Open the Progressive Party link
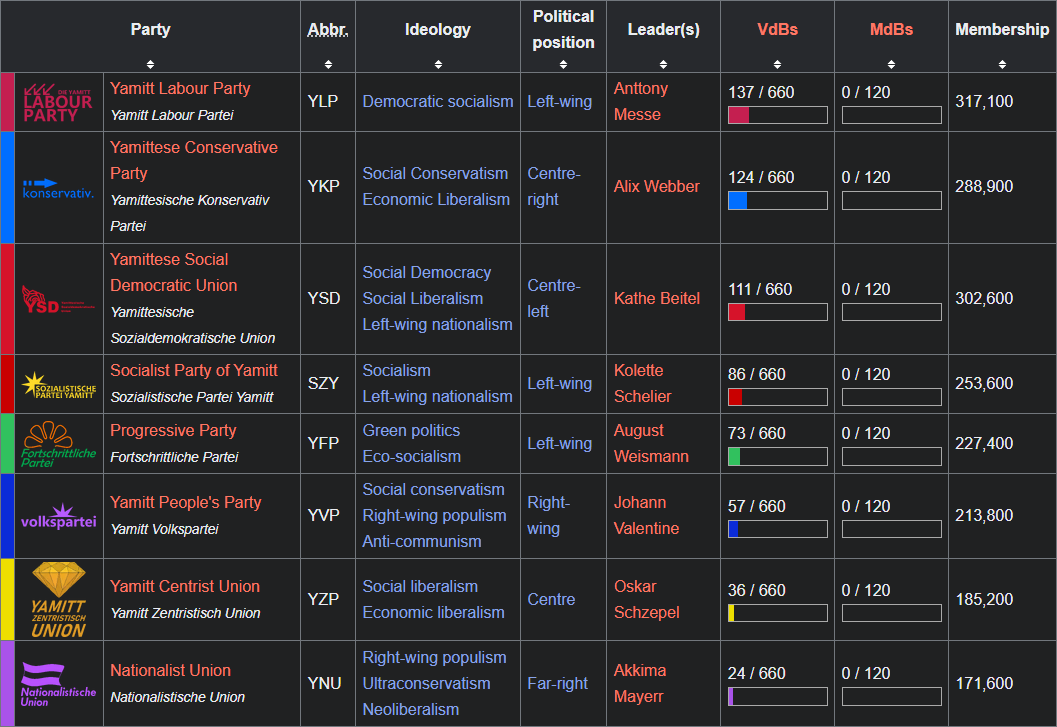Viewport: 1057px width, 727px height. [173, 430]
